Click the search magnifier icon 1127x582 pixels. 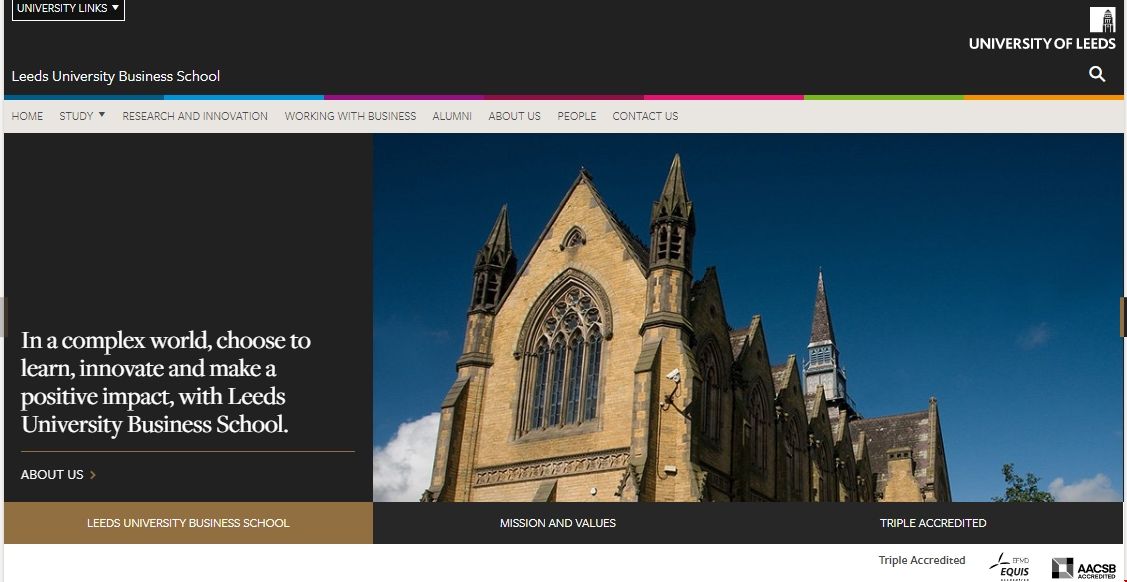coord(1097,74)
